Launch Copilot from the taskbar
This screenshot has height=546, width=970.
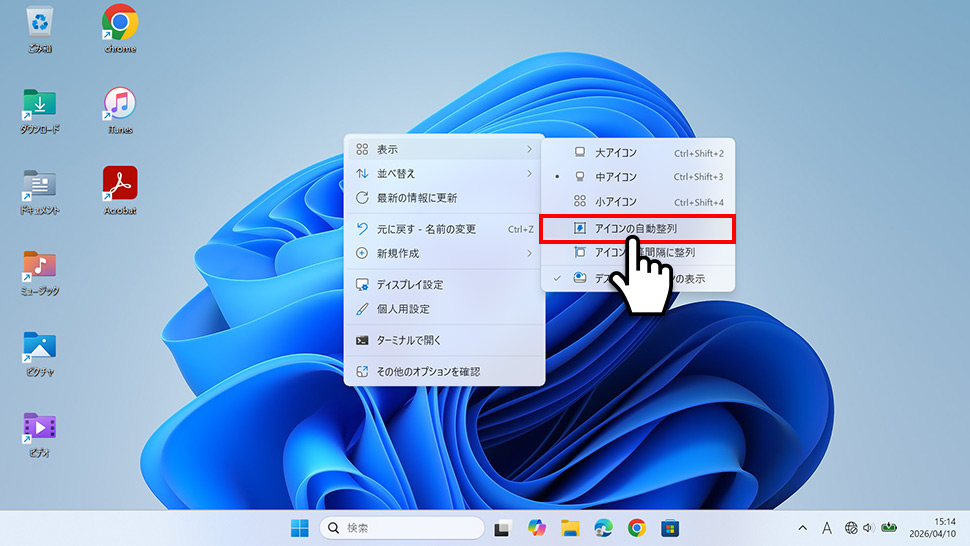click(536, 528)
